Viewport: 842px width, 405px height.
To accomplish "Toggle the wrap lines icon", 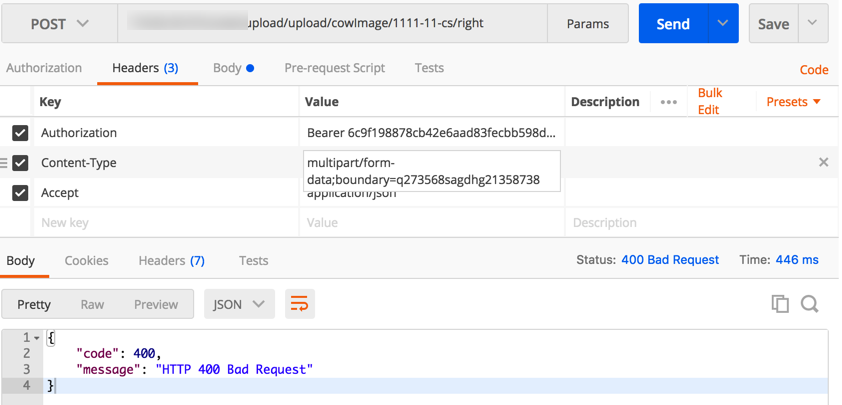I will click(299, 304).
